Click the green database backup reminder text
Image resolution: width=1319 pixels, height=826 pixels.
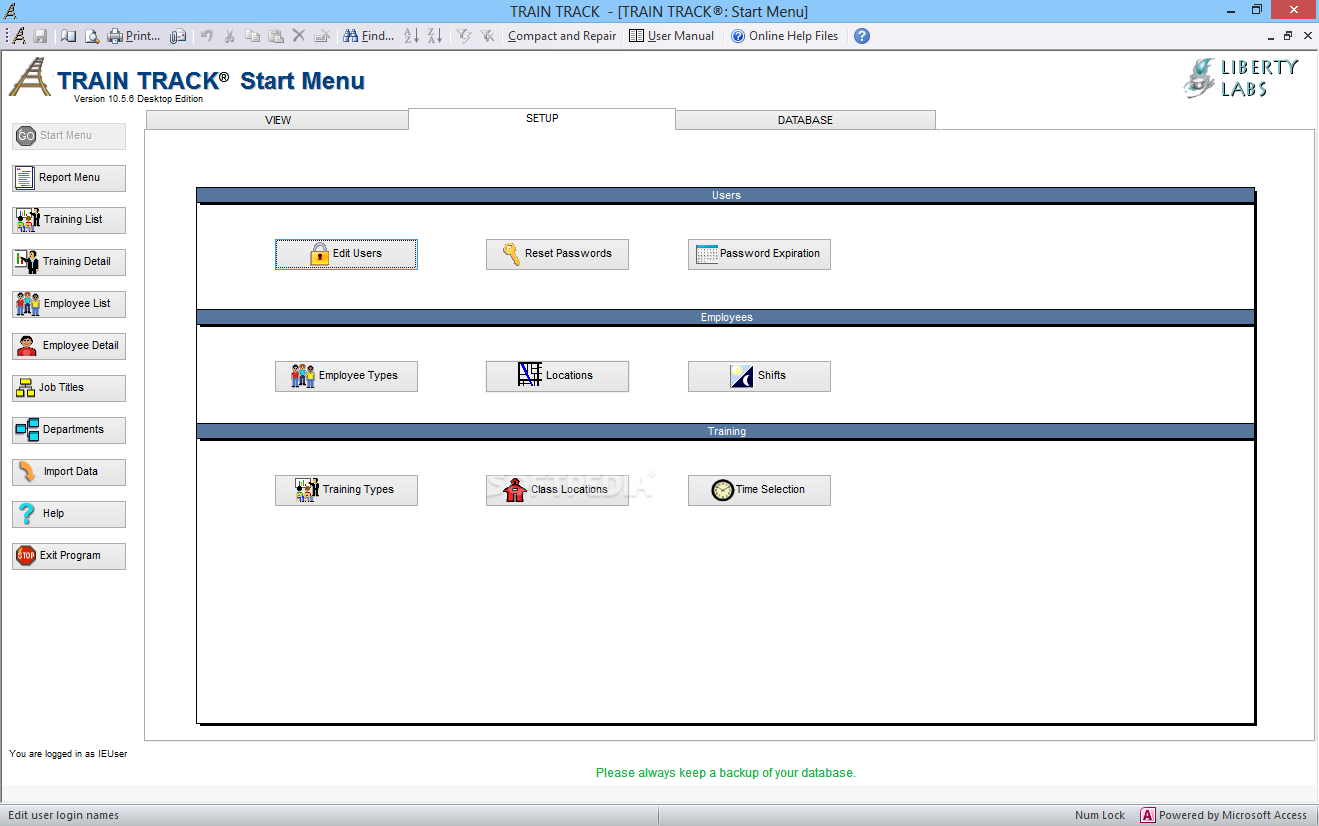726,773
